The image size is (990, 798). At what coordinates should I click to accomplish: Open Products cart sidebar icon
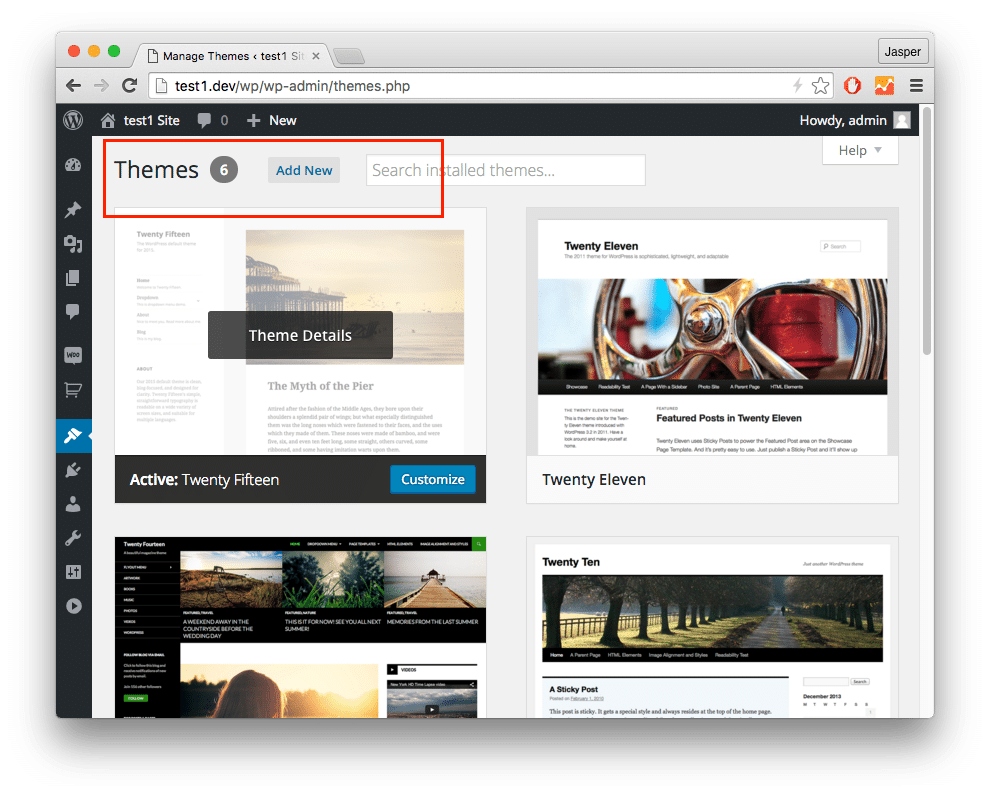pyautogui.click(x=73, y=390)
